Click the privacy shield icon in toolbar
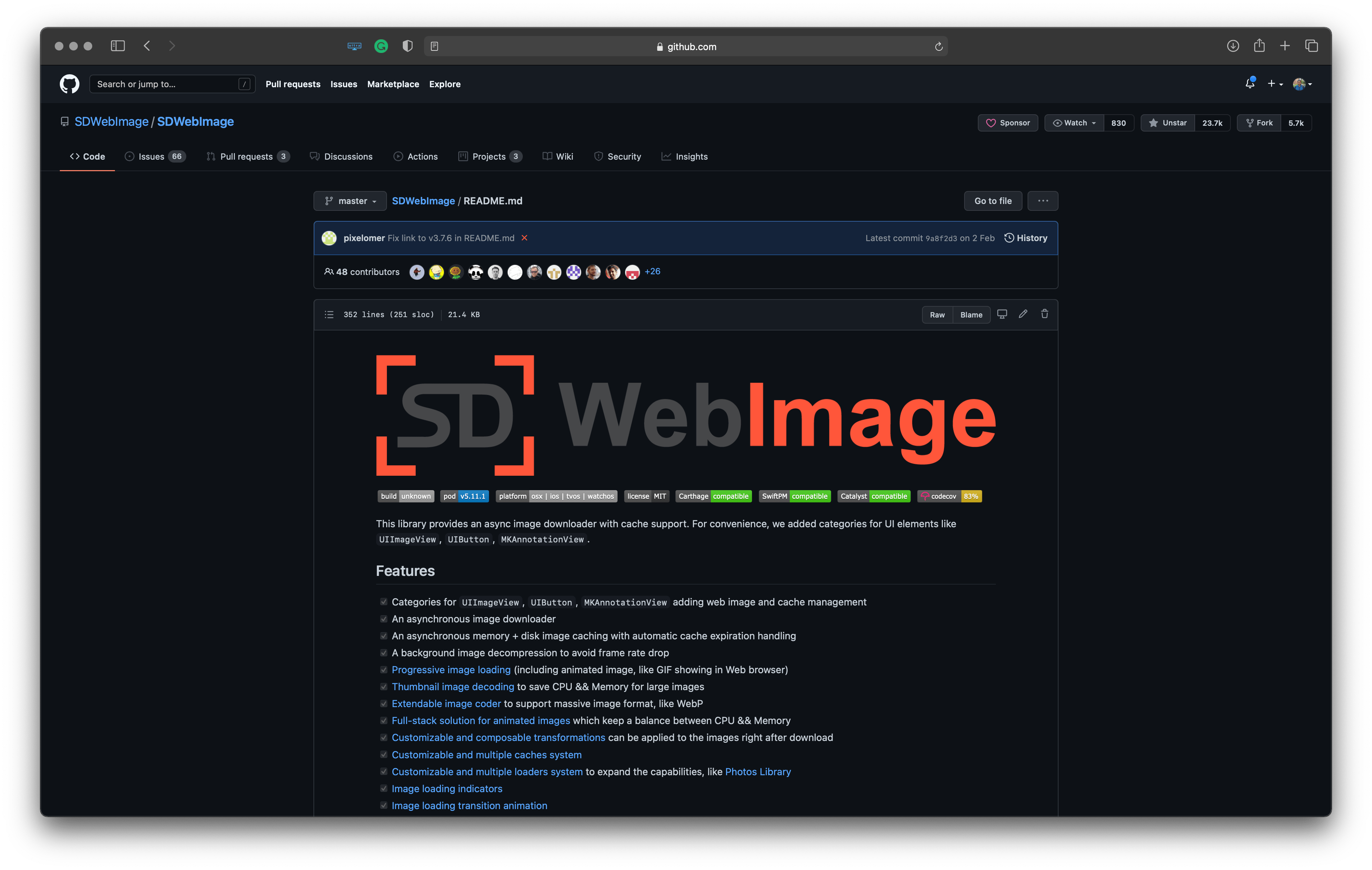Screen dimensions: 1372x870 click(407, 46)
